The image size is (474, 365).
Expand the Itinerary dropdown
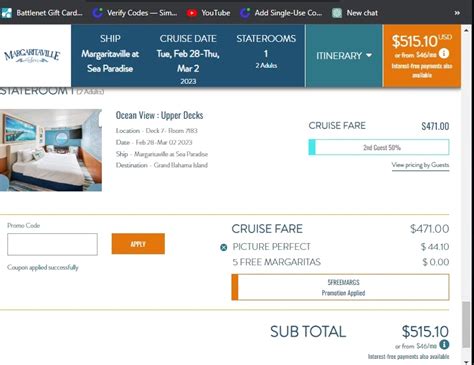point(344,56)
